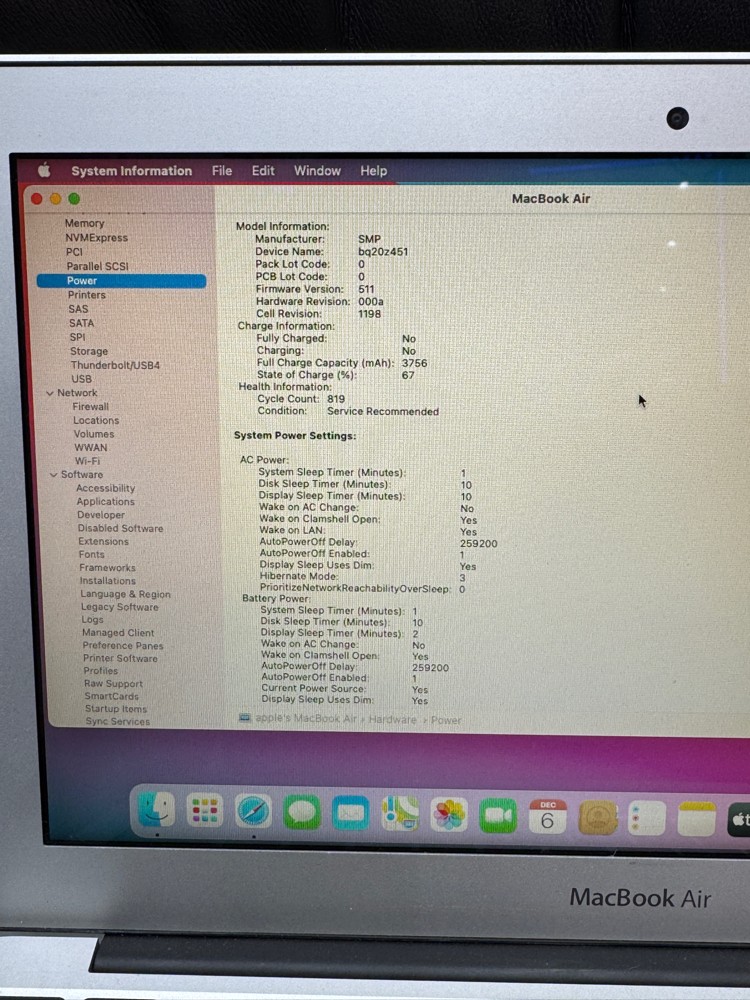Select NVMExpress in sidebar
This screenshot has width=750, height=1000.
[96, 238]
